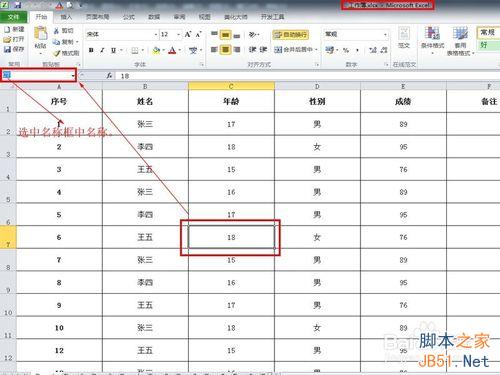Viewport: 500px width, 375px height.
Task: Click the fill color paint bucket
Action: tap(156, 50)
